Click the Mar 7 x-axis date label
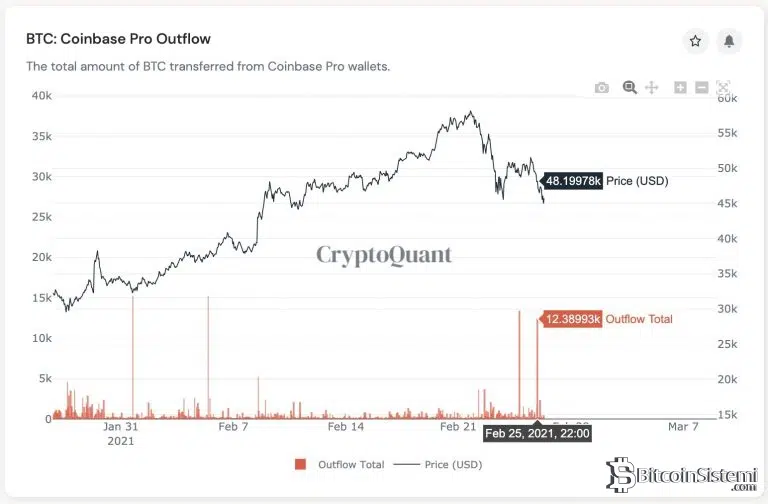The height and width of the screenshot is (504, 768). (x=683, y=427)
